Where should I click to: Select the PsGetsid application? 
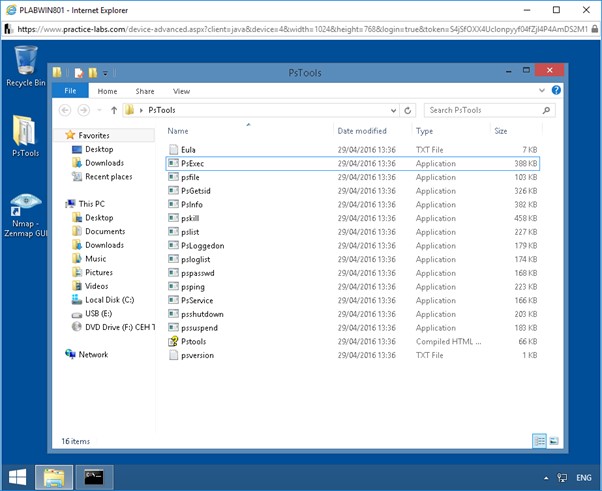352,191
